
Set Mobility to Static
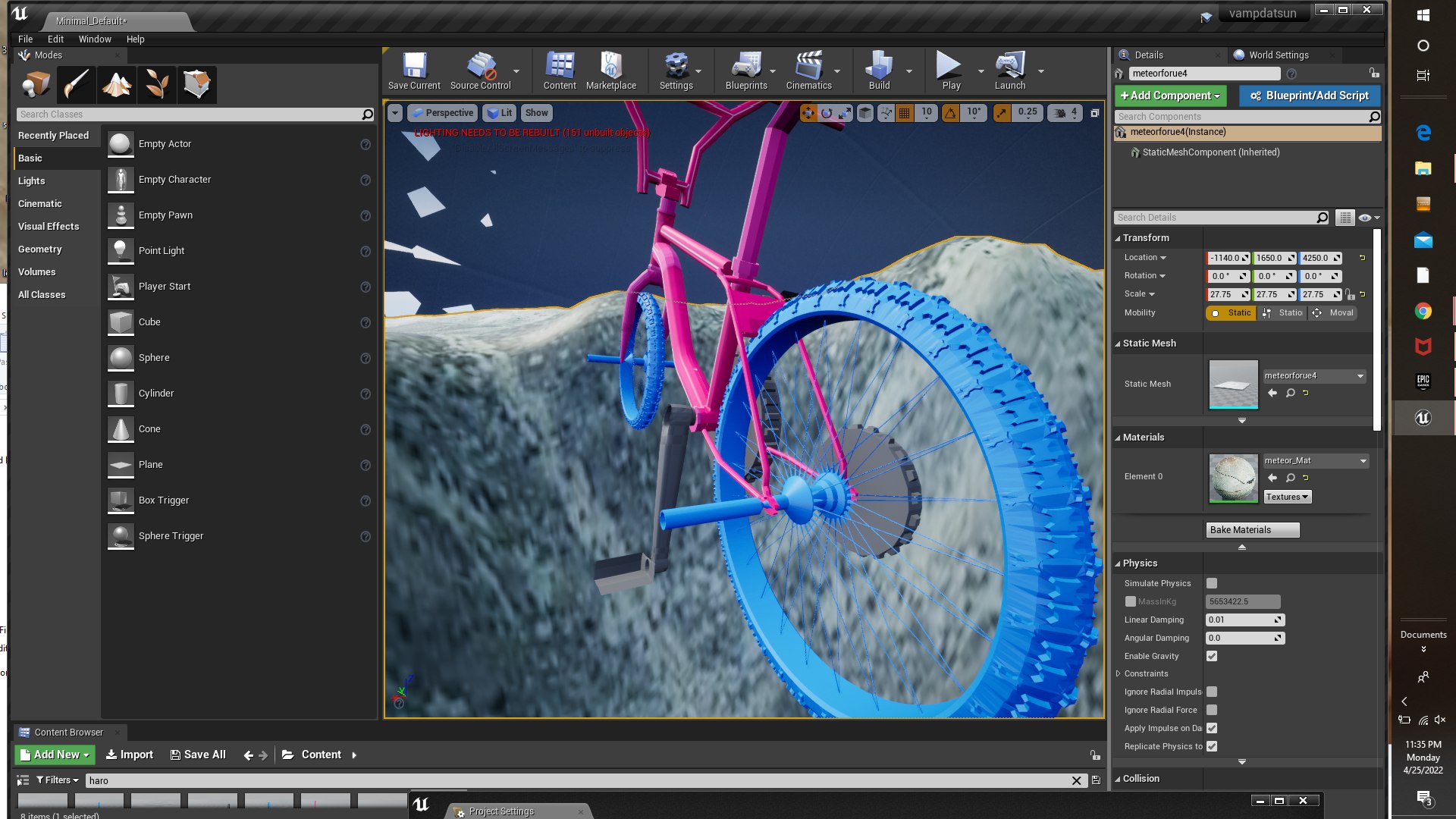1231,312
